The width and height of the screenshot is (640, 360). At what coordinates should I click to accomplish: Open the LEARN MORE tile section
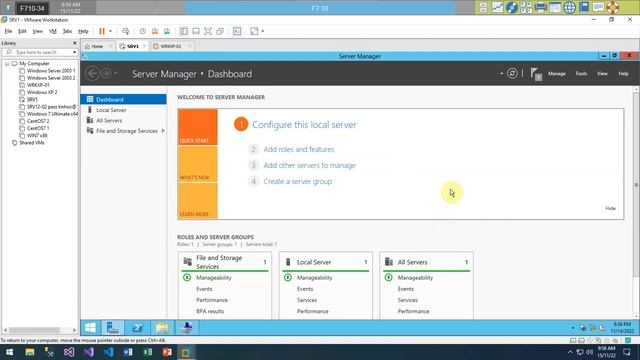tap(198, 200)
